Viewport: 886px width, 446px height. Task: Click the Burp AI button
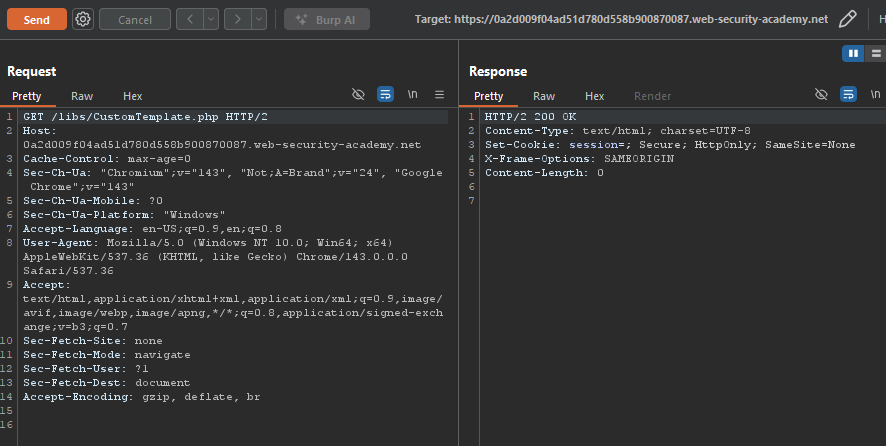(x=327, y=19)
